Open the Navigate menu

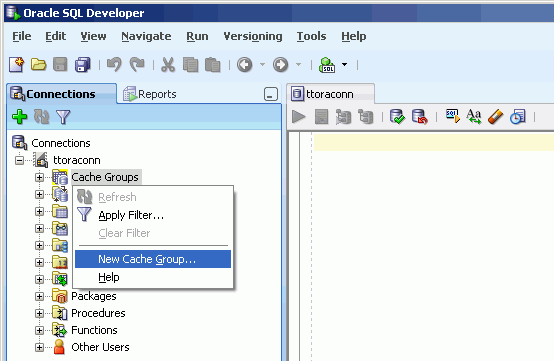[x=146, y=36]
